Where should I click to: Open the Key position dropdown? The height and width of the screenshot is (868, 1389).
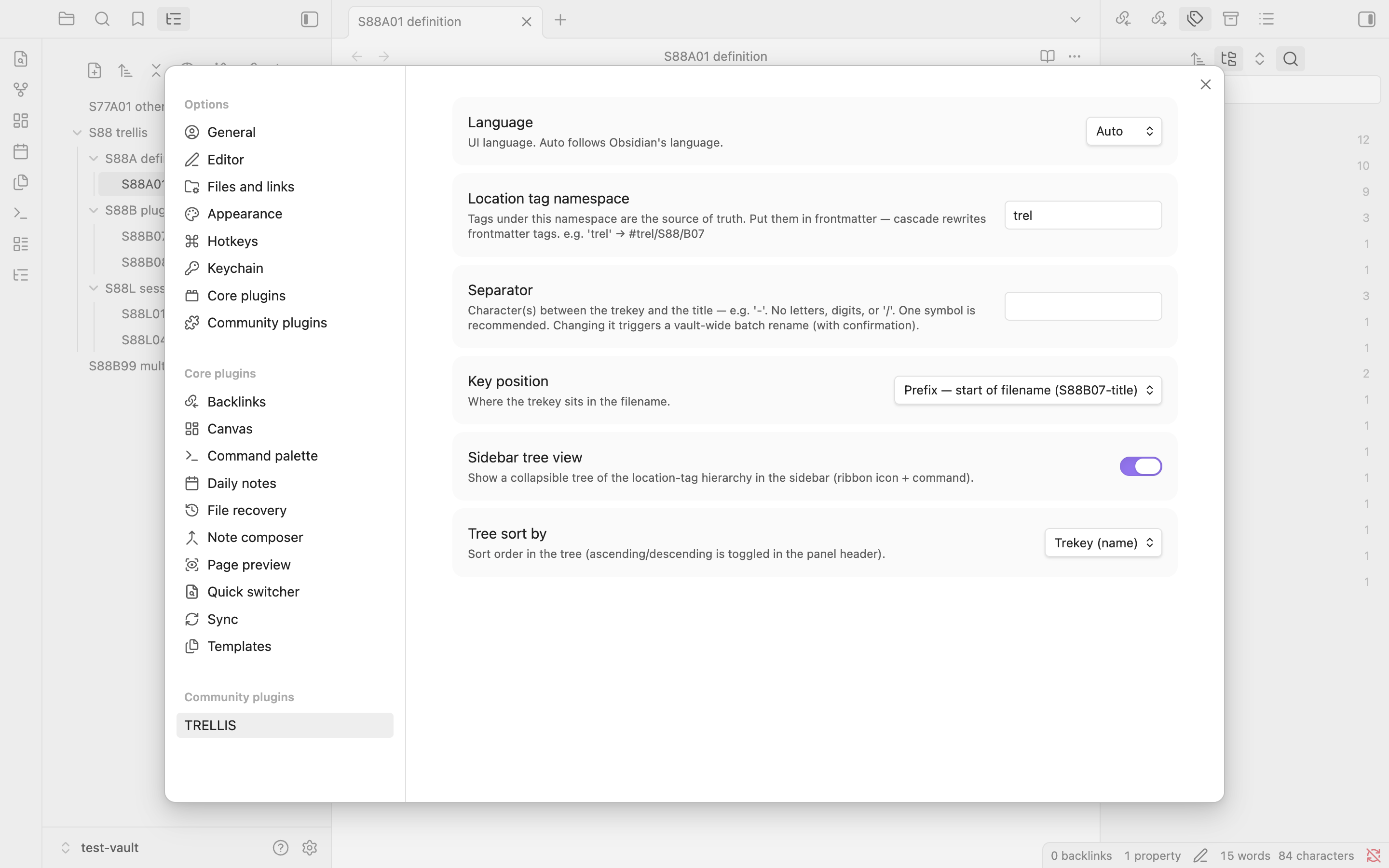click(x=1028, y=390)
